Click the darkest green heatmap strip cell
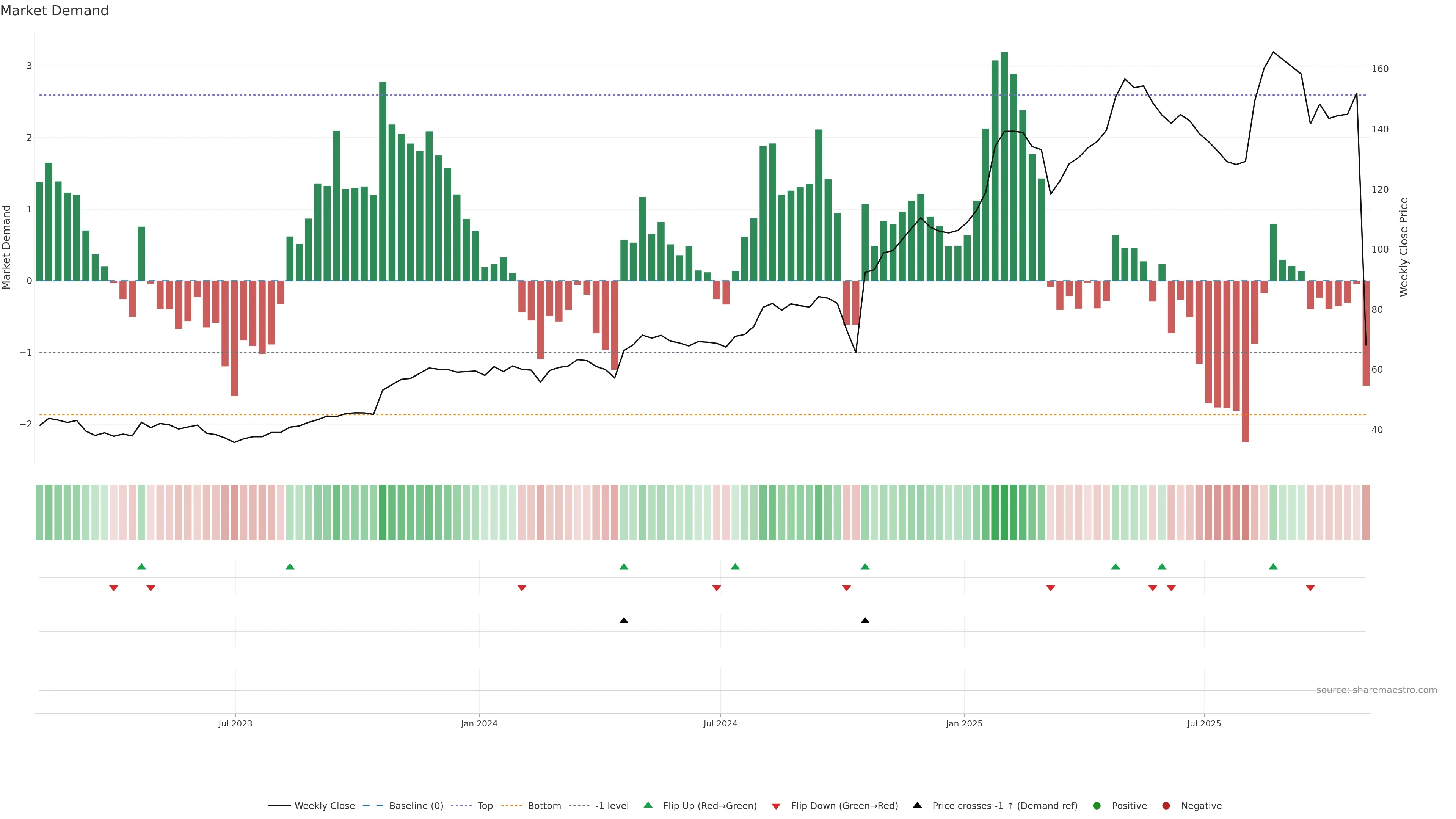 pyautogui.click(x=1004, y=512)
